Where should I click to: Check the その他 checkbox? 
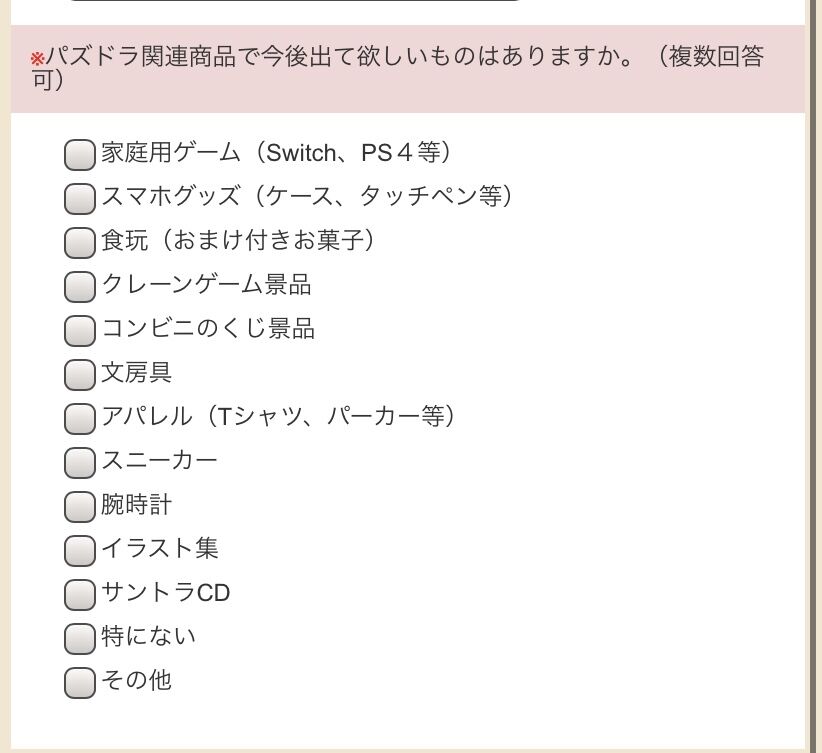pos(80,683)
